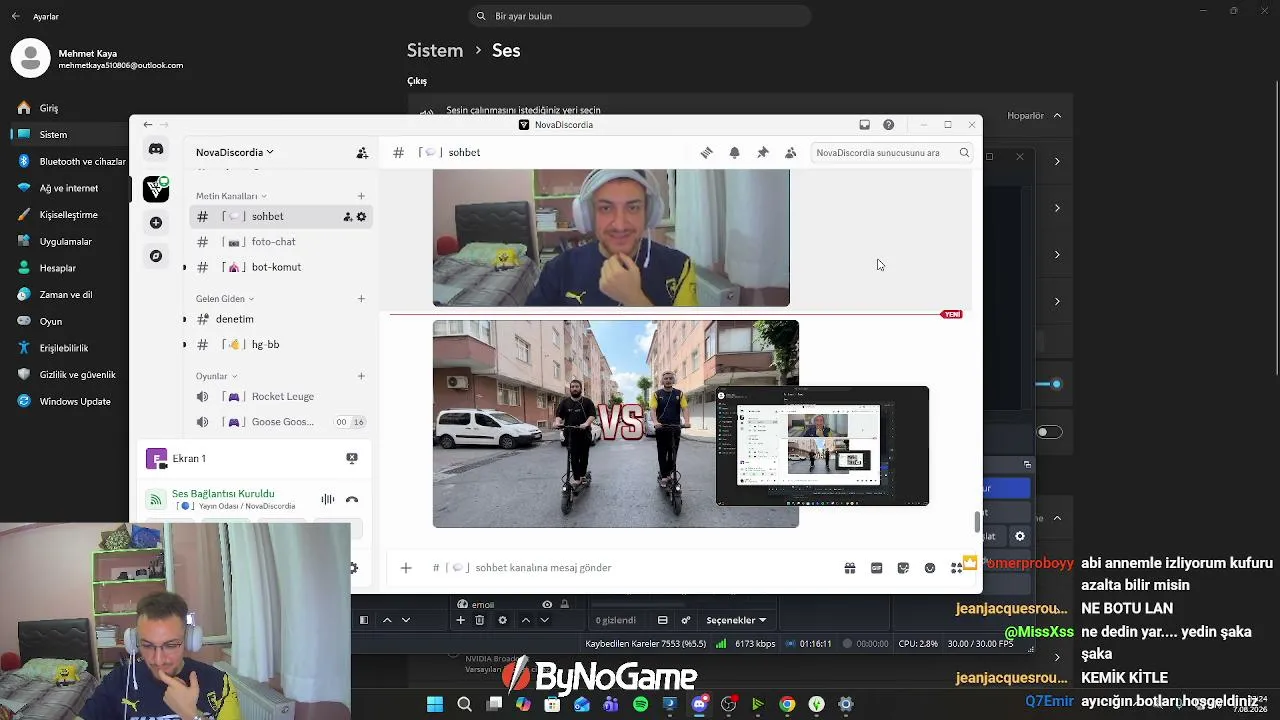The image size is (1280, 720).
Task: Move OBS source down arrow
Action: [x=545, y=620]
